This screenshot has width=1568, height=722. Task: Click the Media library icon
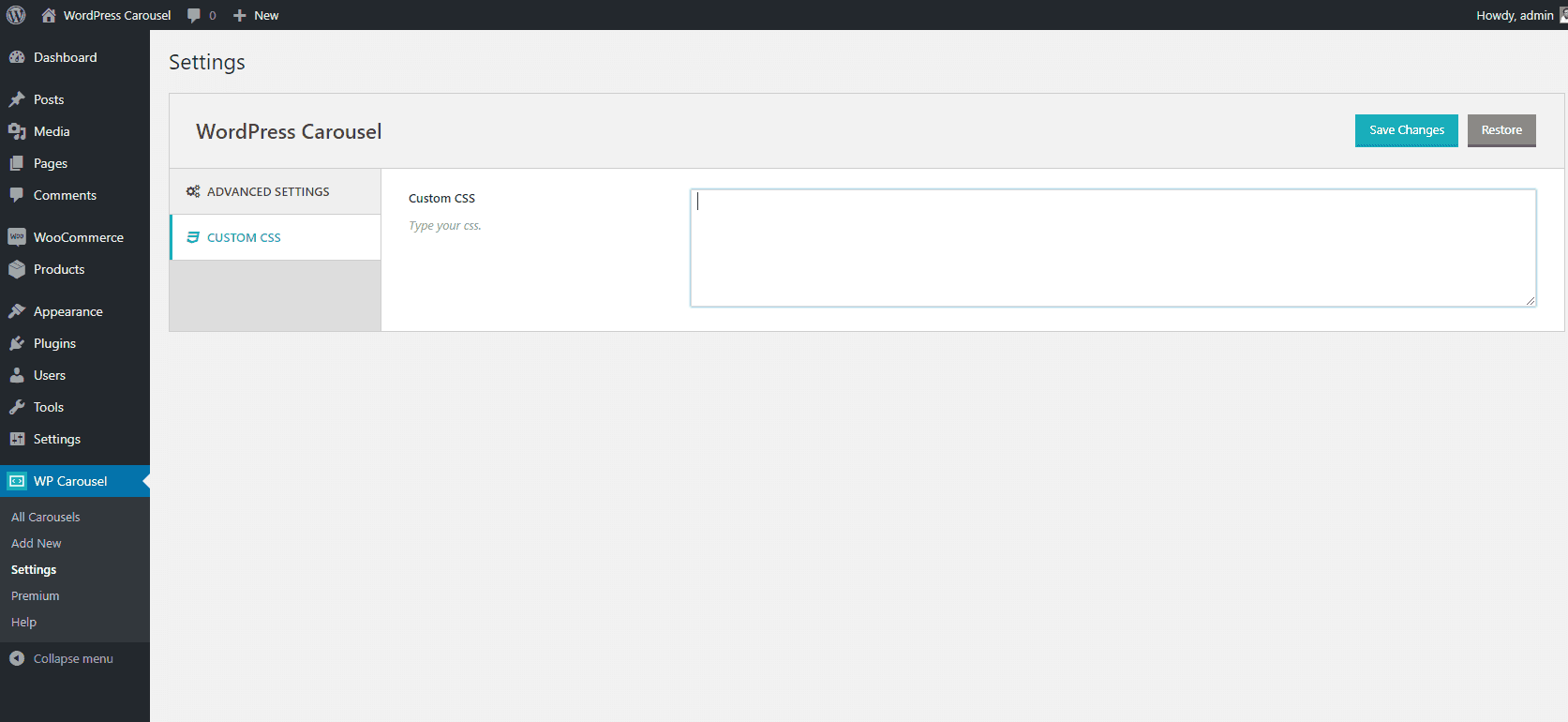tap(17, 131)
